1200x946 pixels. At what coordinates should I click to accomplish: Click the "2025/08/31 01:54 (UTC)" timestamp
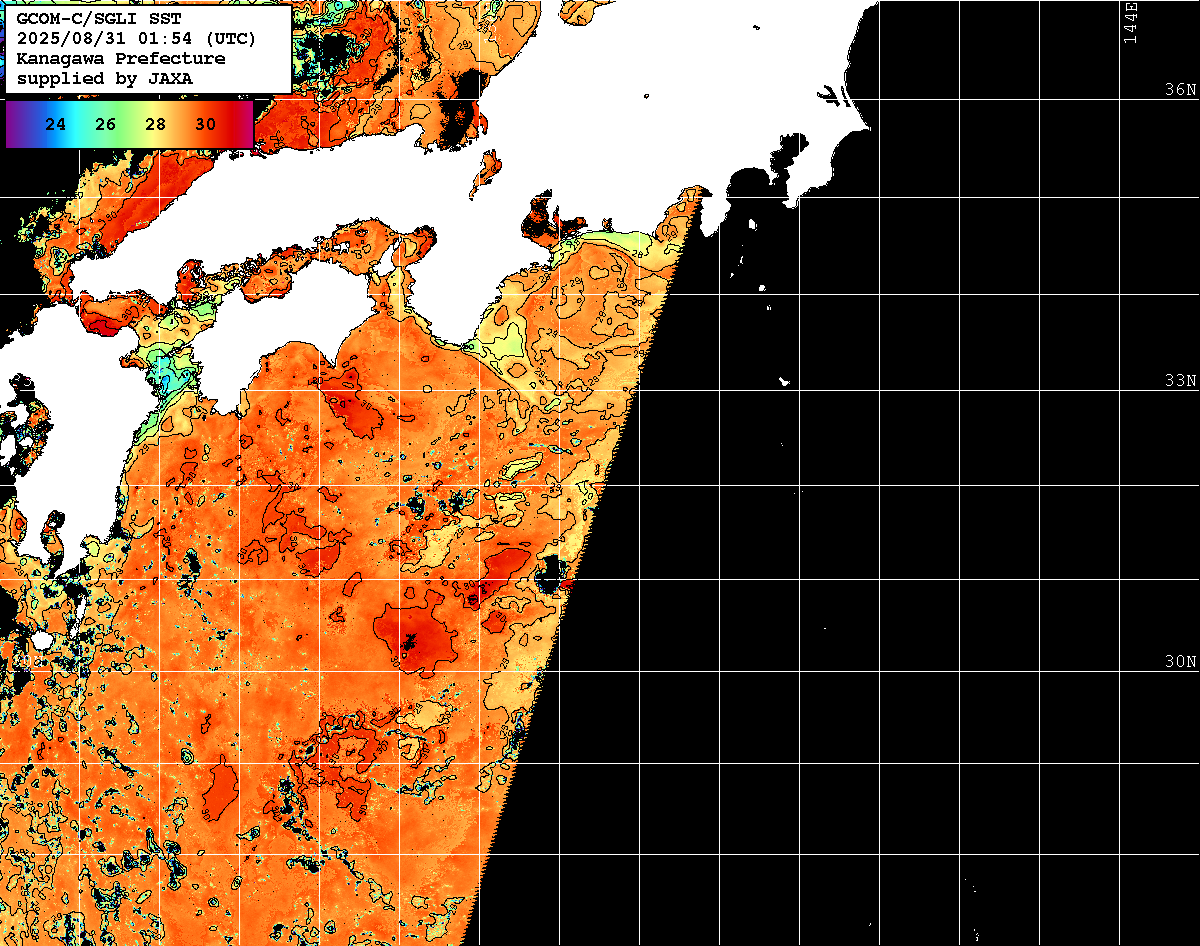(136, 39)
